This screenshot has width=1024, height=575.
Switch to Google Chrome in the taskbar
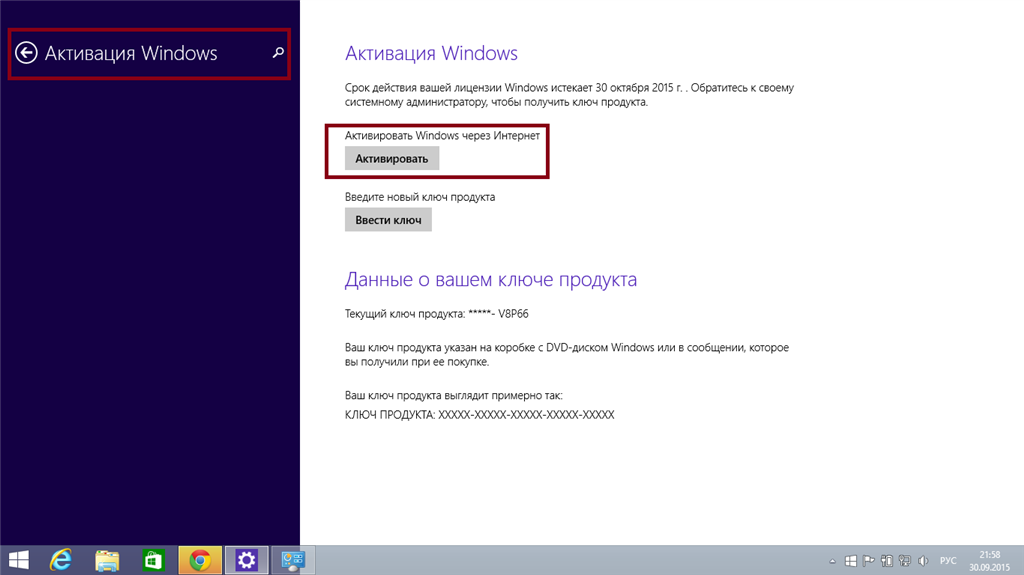click(200, 560)
